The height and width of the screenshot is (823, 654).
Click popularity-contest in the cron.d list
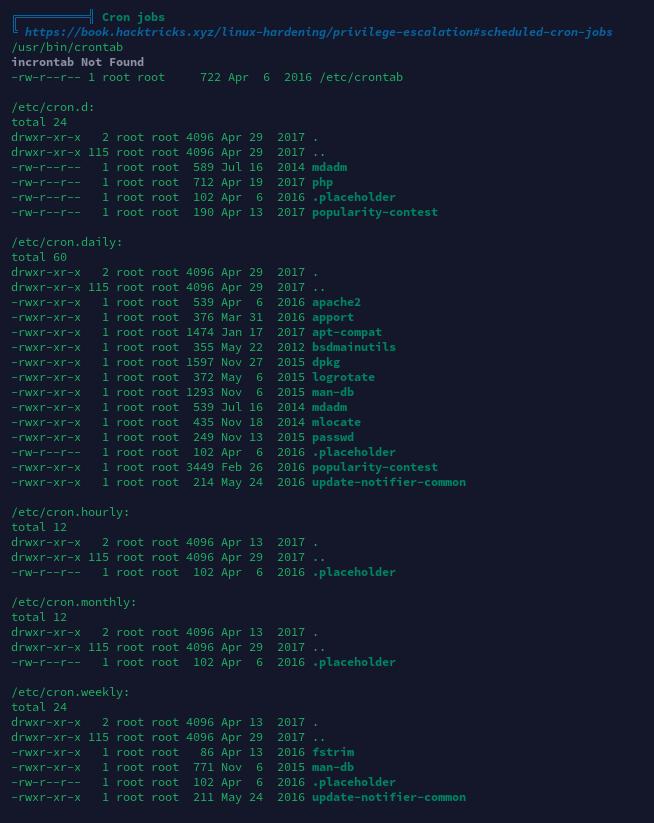pos(375,213)
